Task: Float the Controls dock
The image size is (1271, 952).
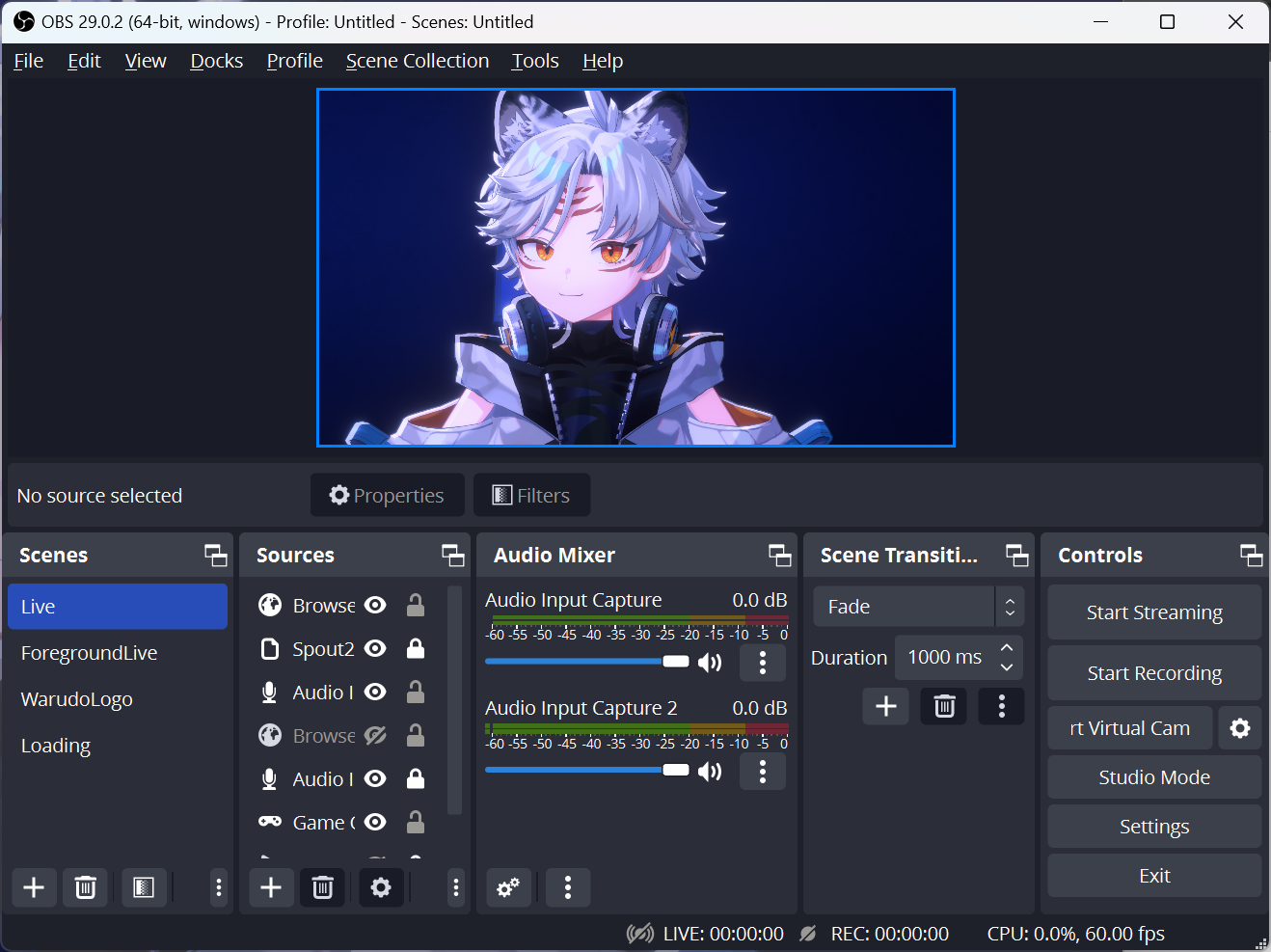Action: [1252, 556]
